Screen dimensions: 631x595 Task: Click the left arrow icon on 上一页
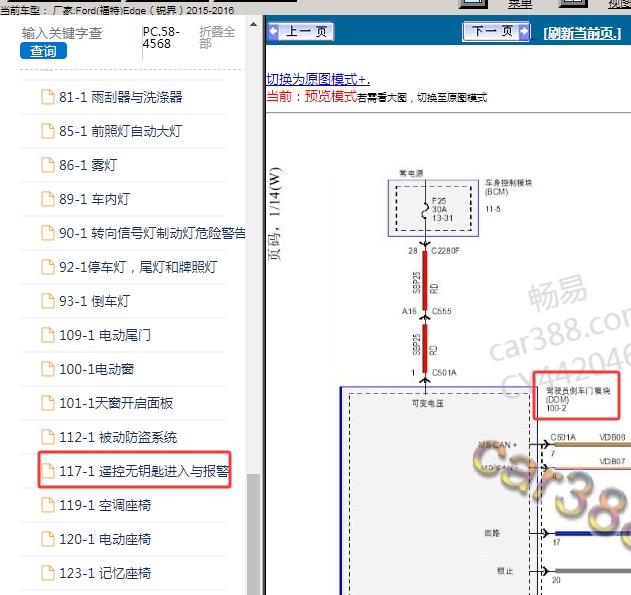coord(274,31)
